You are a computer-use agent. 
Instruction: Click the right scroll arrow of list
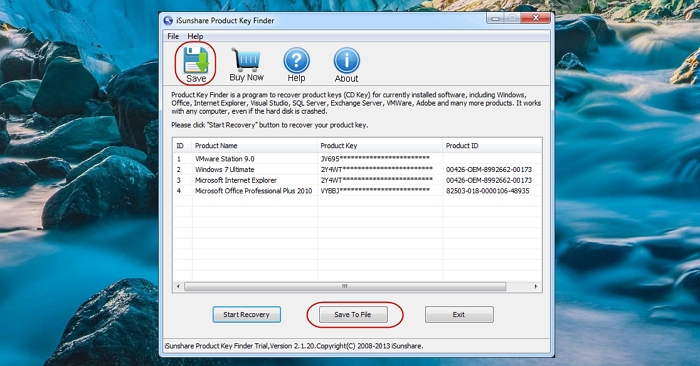[x=536, y=287]
